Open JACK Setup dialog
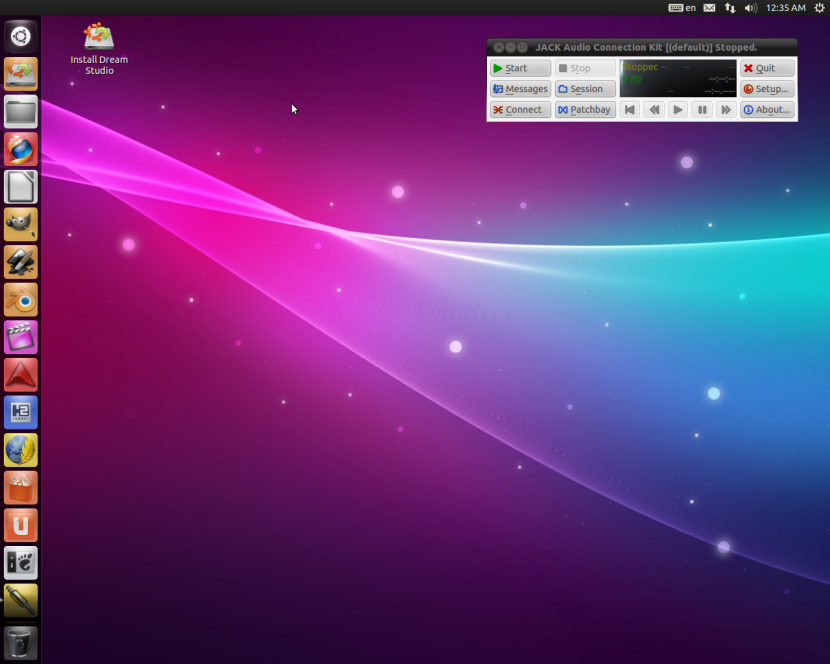830x664 pixels. (x=767, y=89)
